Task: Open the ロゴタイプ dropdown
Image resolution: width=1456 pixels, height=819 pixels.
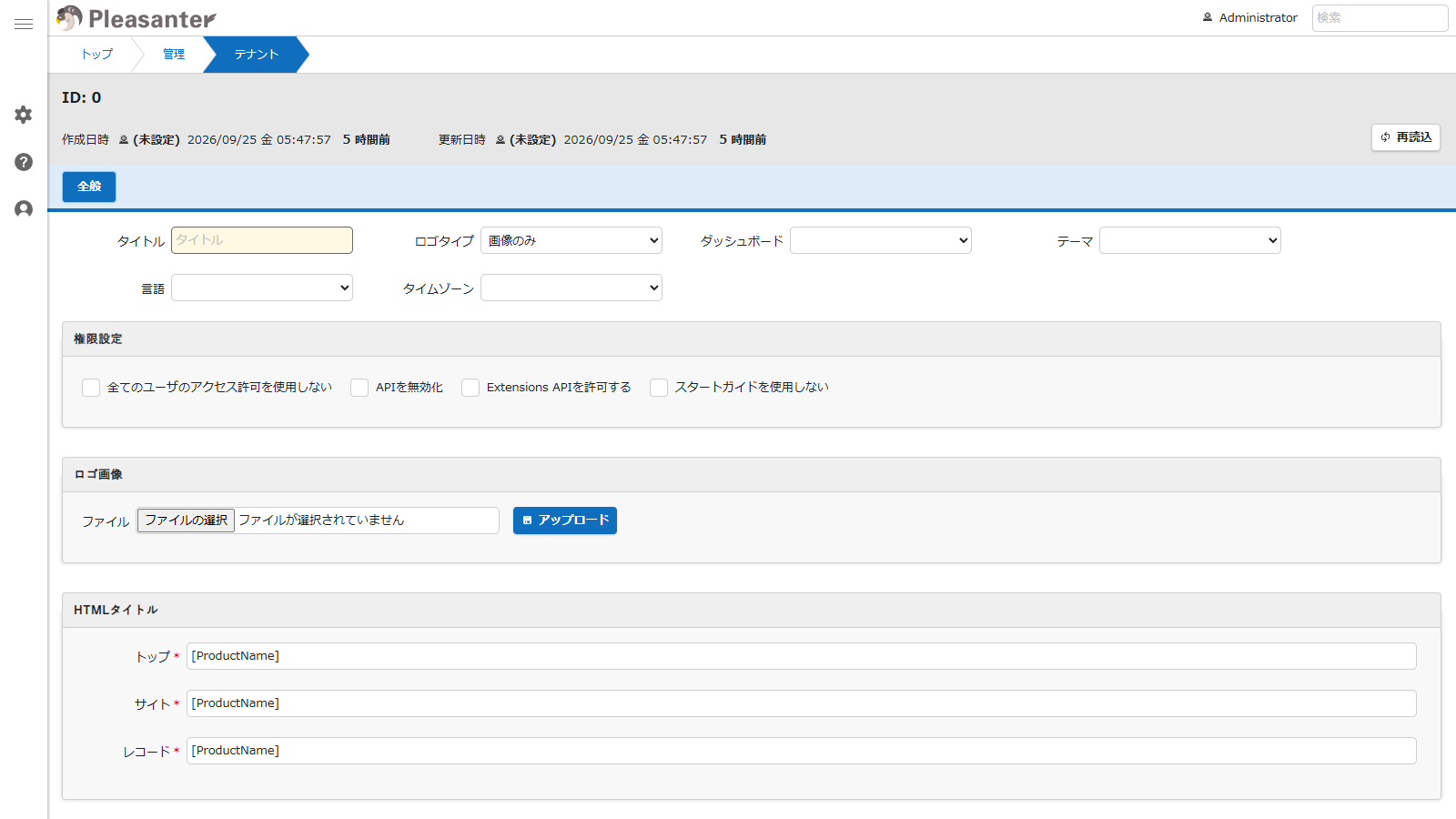Action: click(571, 240)
